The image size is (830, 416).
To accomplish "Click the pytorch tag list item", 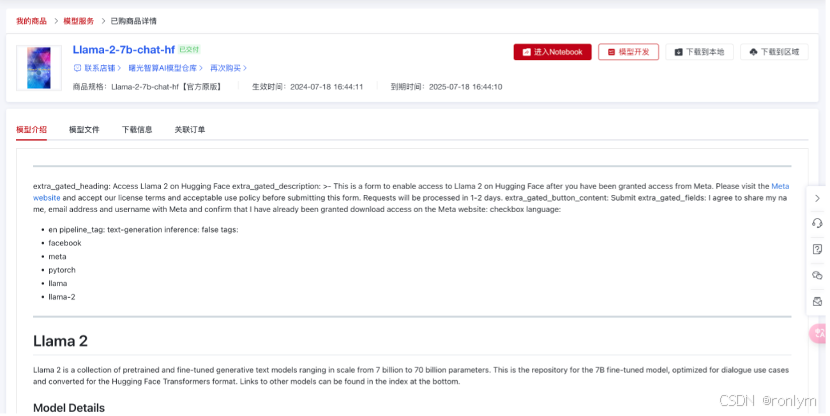I will click(x=62, y=270).
